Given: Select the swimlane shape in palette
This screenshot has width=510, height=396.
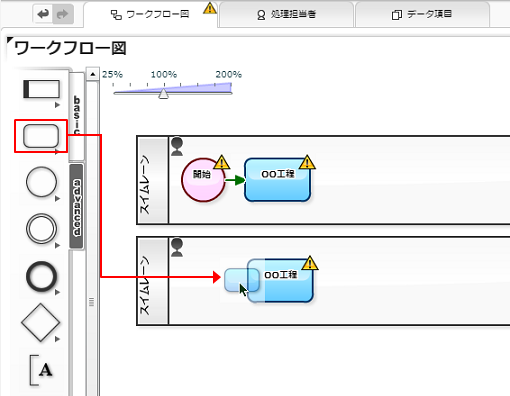Looking at the screenshot, I should [x=41, y=89].
